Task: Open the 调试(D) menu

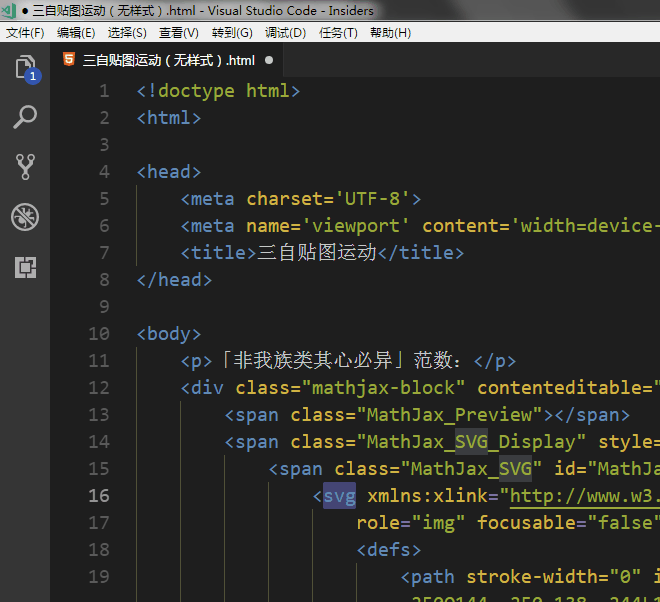Action: pyautogui.click(x=285, y=32)
